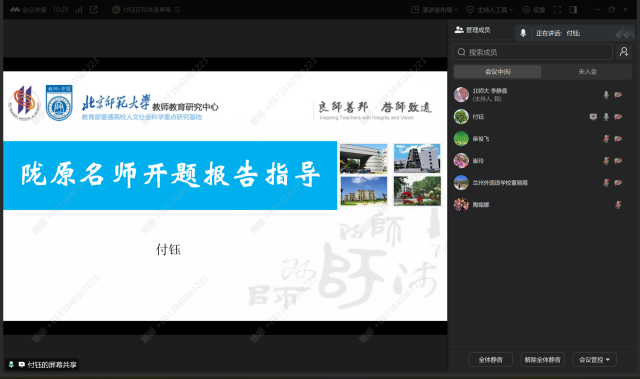Click 解除全体静音 button
Screen dimensions: 640x379
point(542,359)
